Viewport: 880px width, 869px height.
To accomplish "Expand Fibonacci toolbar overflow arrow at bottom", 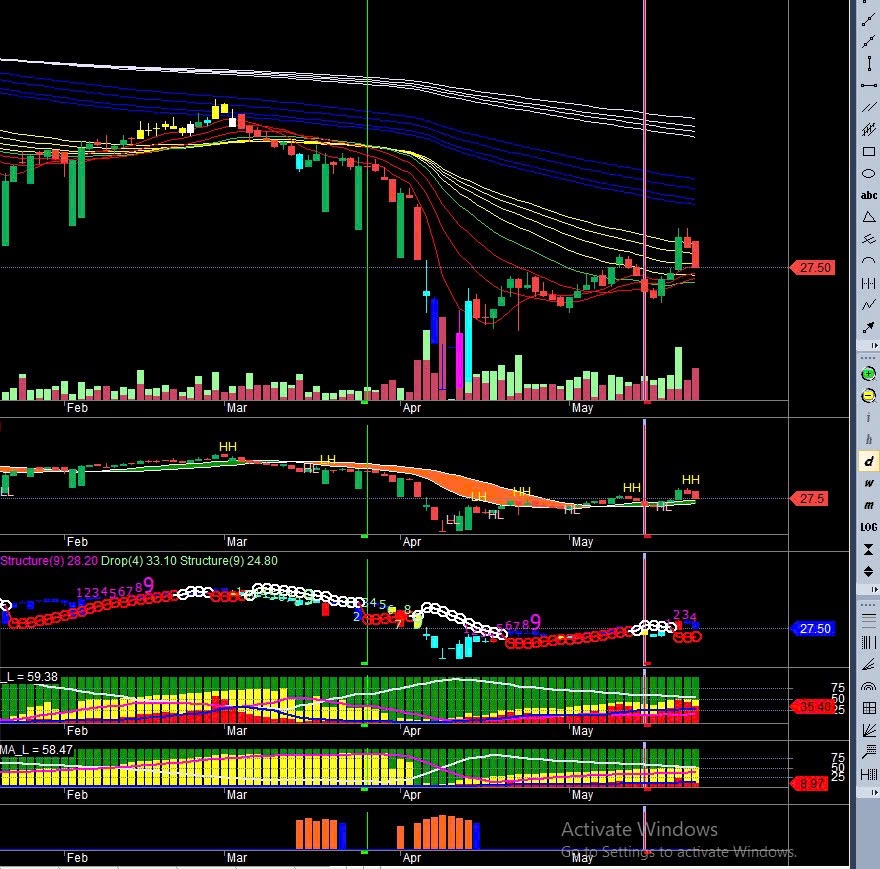I will click(874, 793).
